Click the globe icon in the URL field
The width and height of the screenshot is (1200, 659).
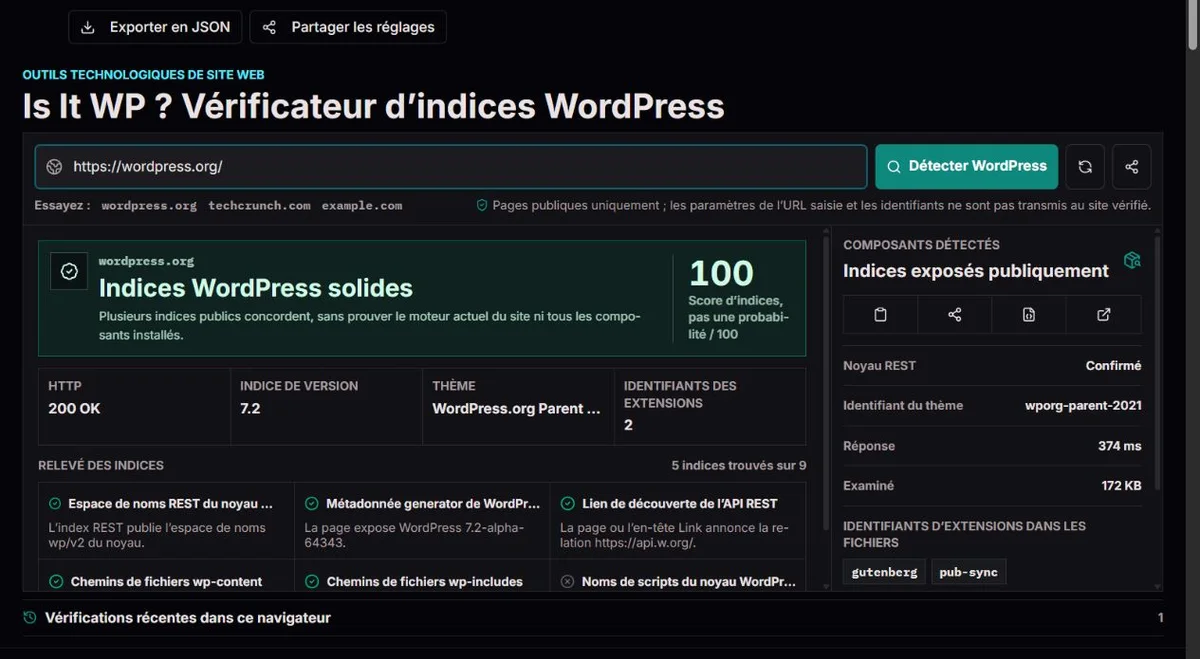pos(55,167)
